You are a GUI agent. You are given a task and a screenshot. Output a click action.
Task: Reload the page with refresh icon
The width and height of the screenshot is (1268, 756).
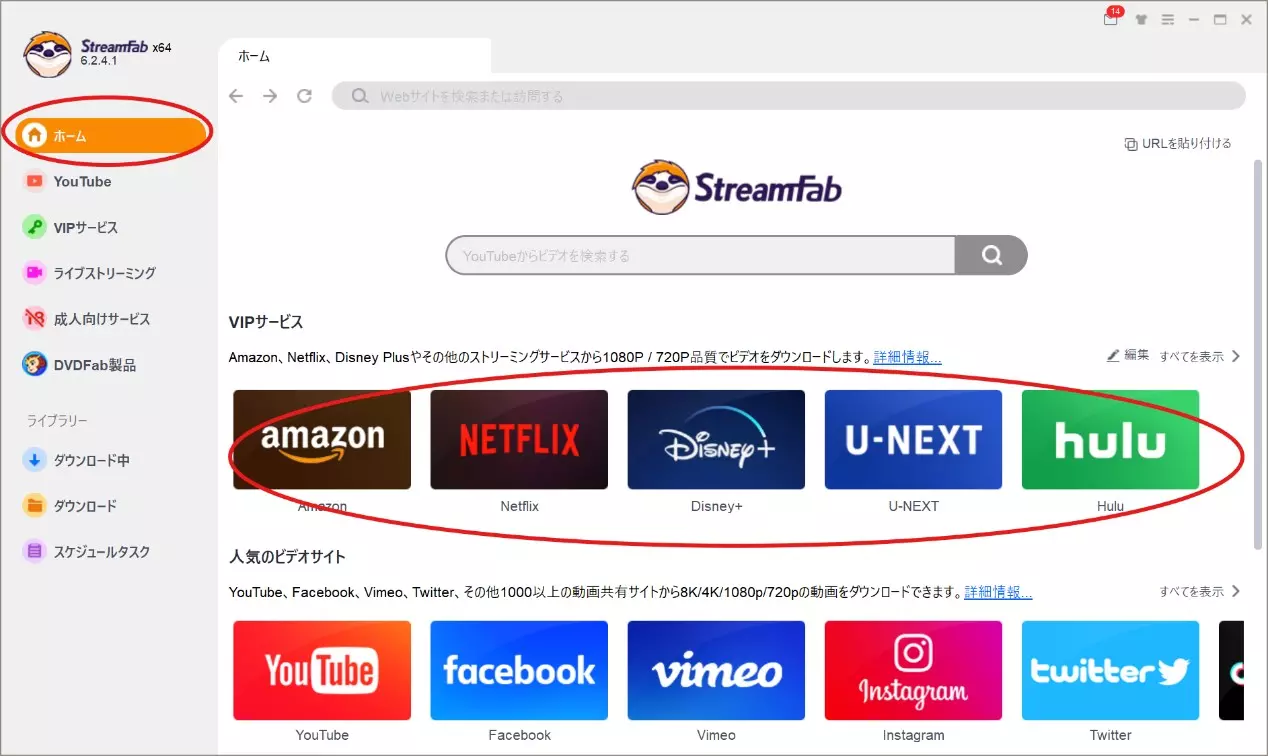point(305,96)
